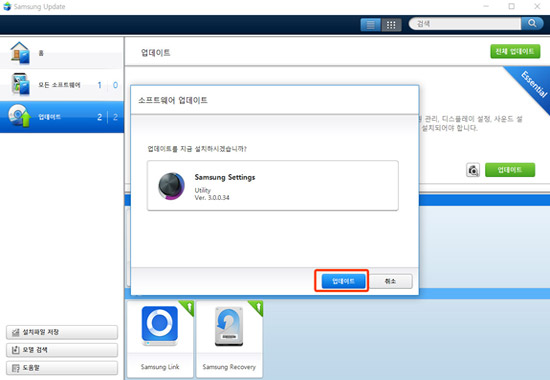Image resolution: width=550 pixels, height=380 pixels.
Task: Click the home house icon
Action: point(20,53)
